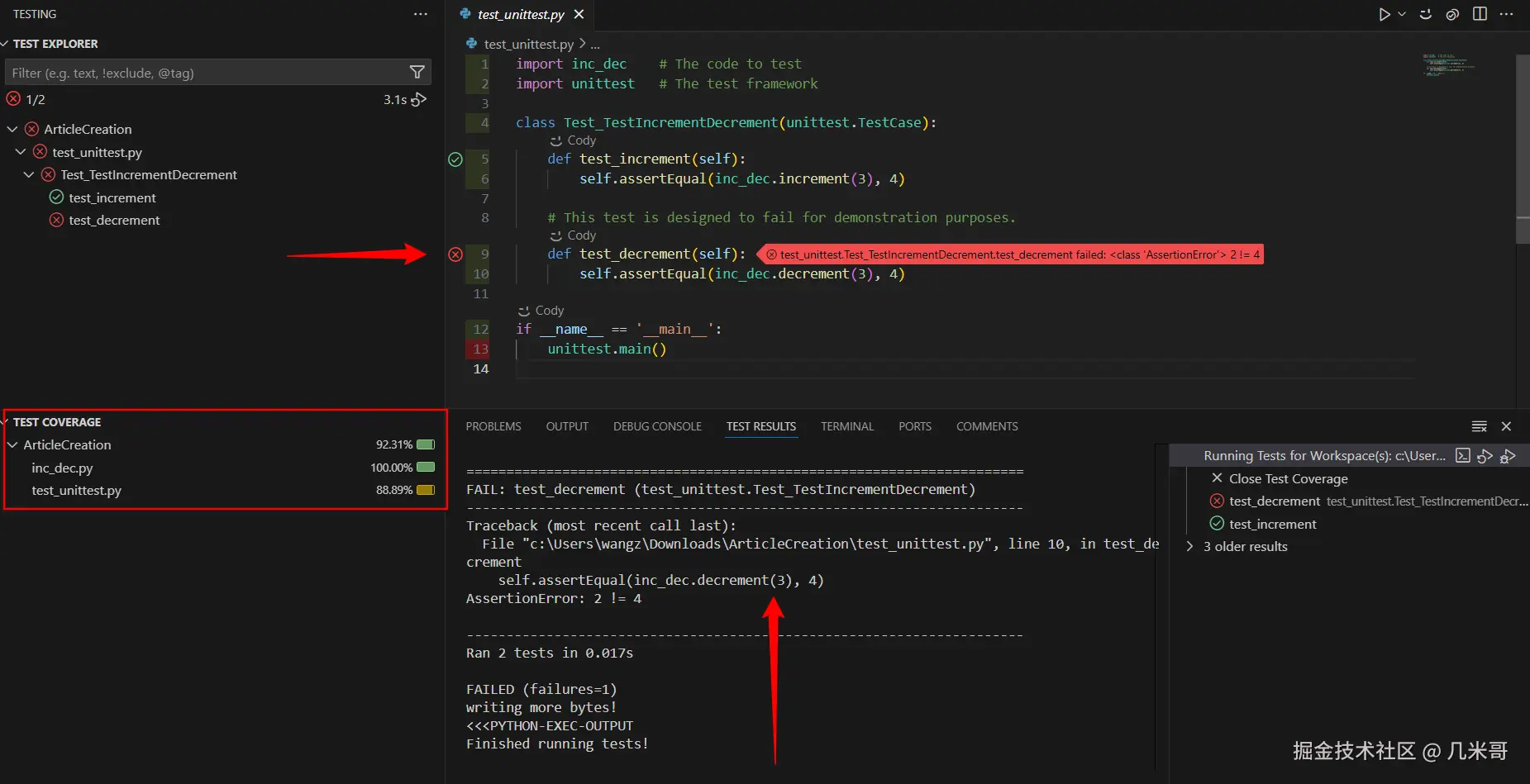Switch to the PROBLEMS tab

493,426
